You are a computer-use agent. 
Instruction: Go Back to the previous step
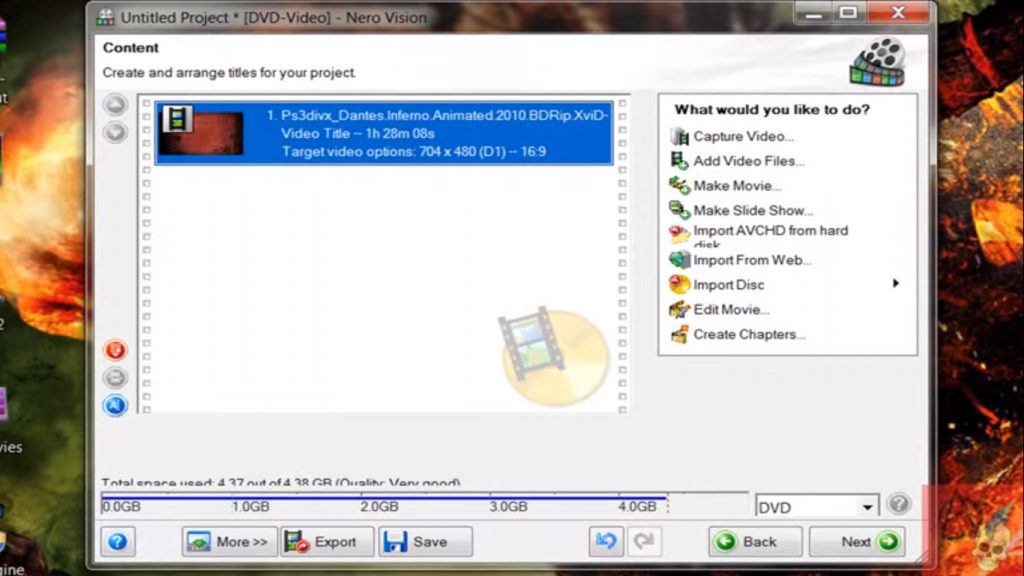pos(755,541)
